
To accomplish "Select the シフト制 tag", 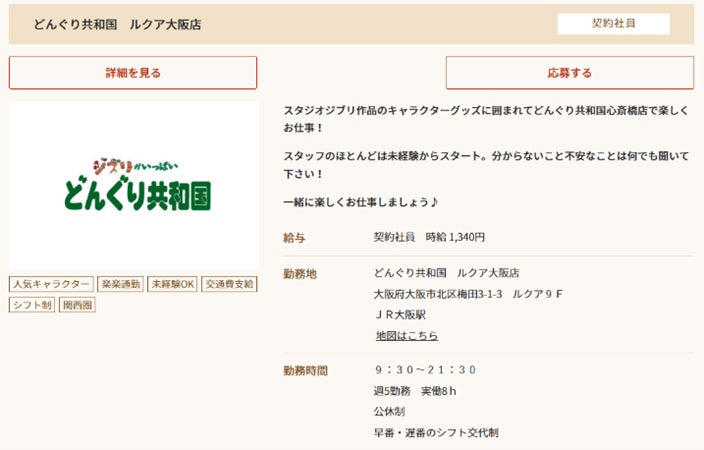I will click(32, 305).
